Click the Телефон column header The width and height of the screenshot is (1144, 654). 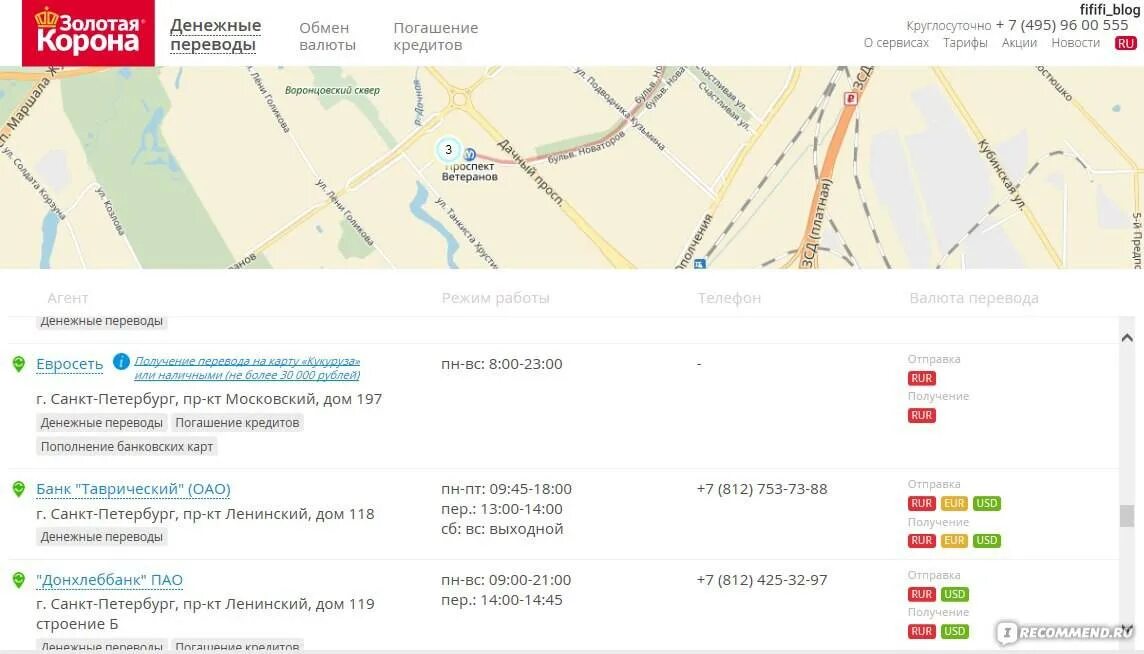729,298
